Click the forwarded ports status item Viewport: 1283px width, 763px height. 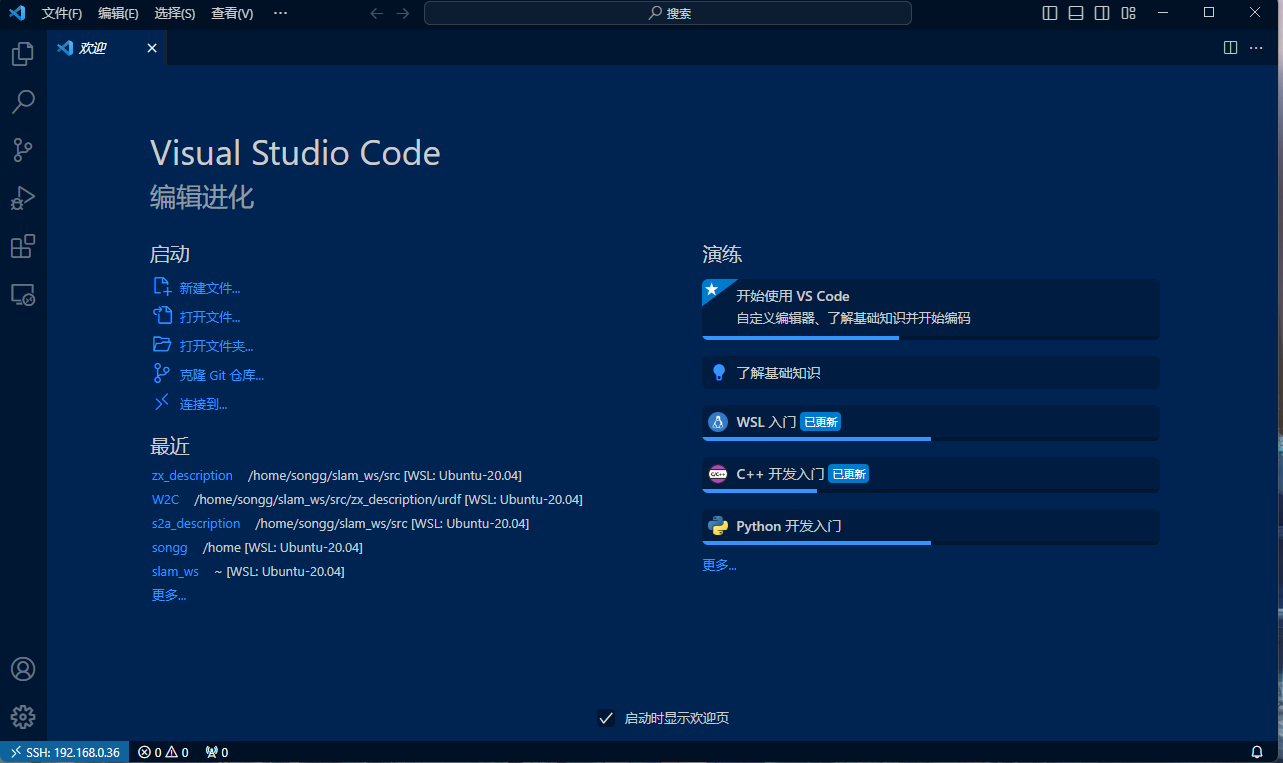coord(216,752)
